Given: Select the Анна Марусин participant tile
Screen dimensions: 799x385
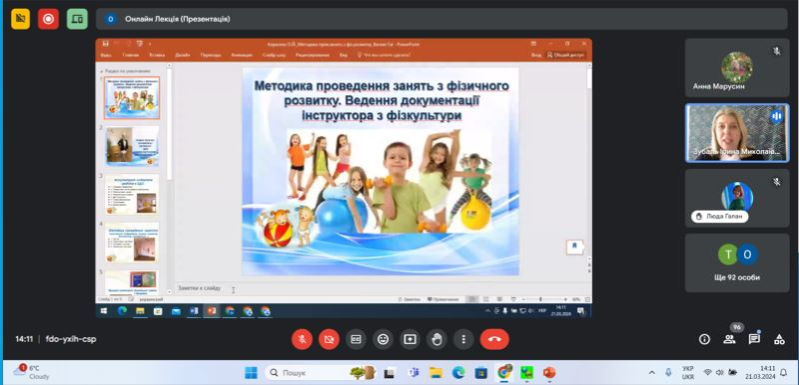Looking at the screenshot, I should pyautogui.click(x=737, y=68).
